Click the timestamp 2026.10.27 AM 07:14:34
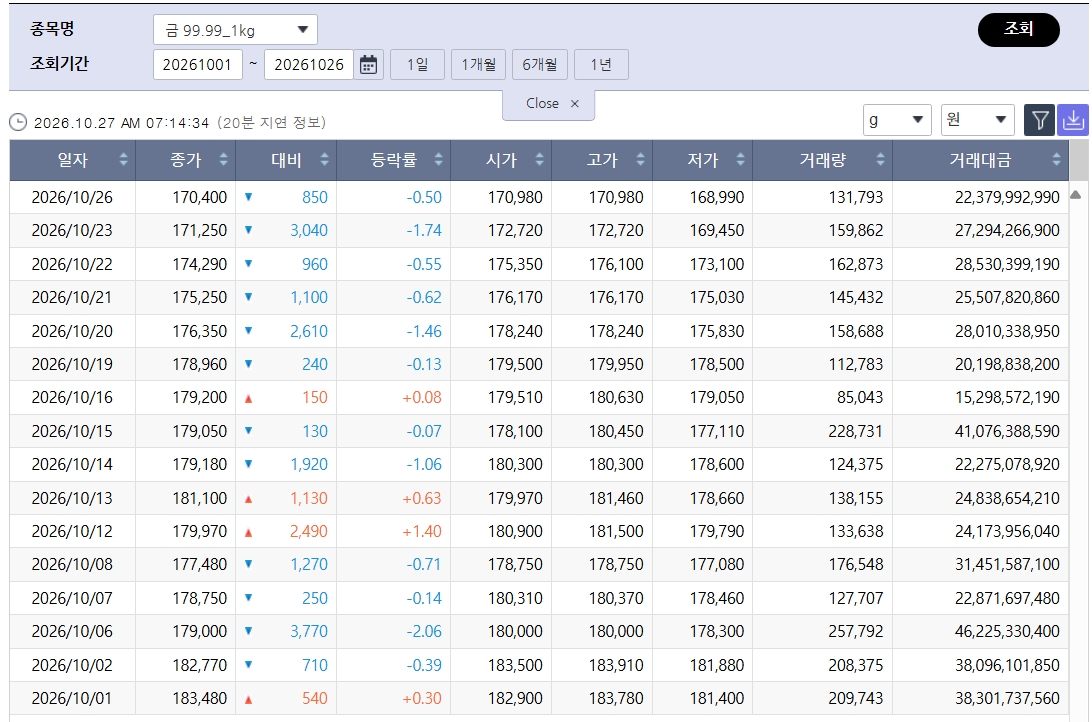 click(x=121, y=123)
